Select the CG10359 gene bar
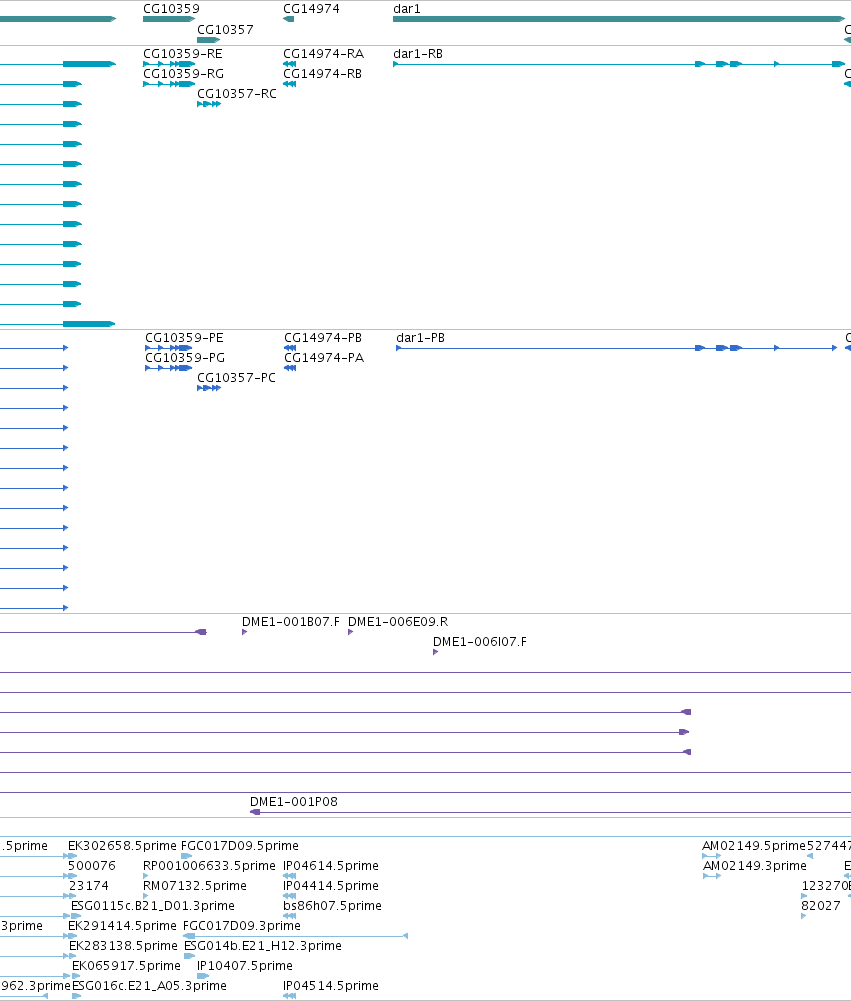Screen dimensions: 851x1001 coord(169,19)
